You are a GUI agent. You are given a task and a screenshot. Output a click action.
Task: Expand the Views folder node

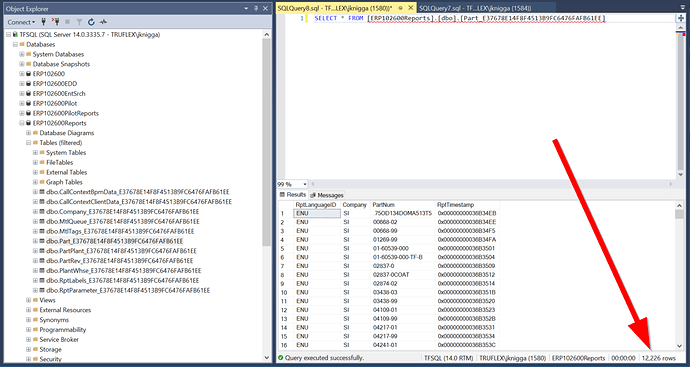tap(28, 300)
